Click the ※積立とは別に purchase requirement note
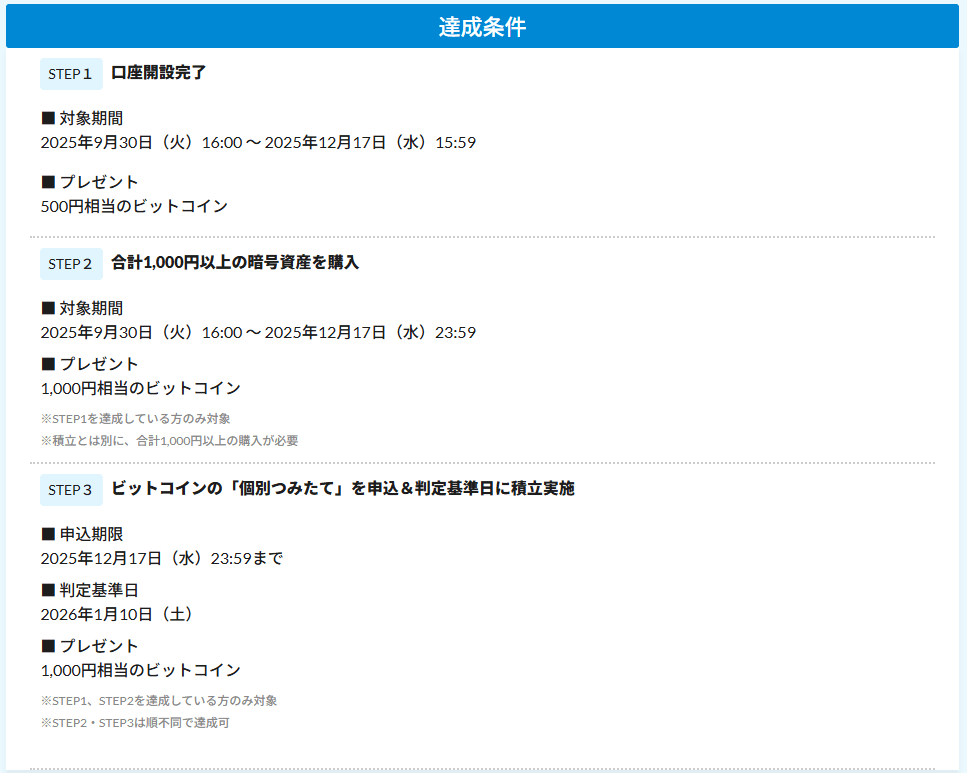 tap(169, 441)
